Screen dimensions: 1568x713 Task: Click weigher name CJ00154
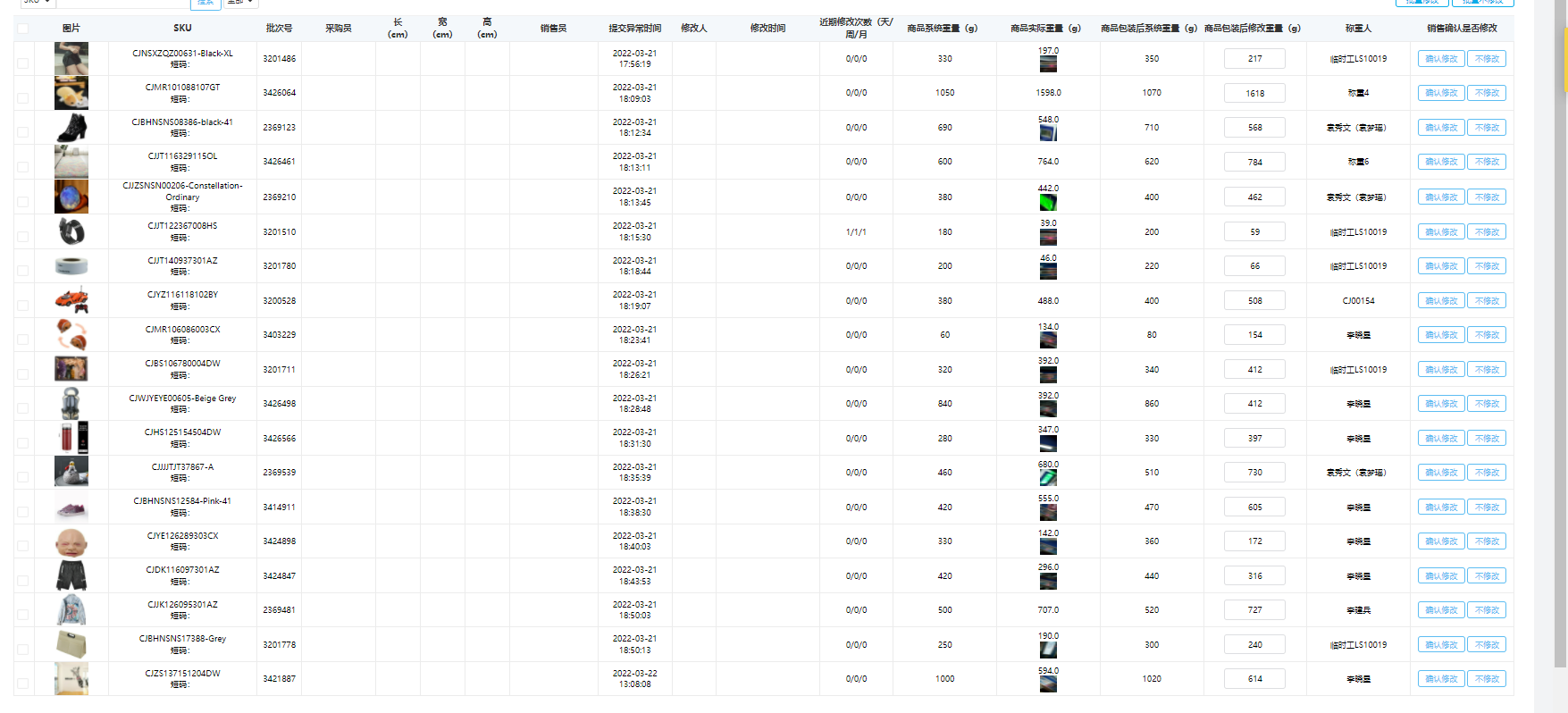click(x=1358, y=301)
